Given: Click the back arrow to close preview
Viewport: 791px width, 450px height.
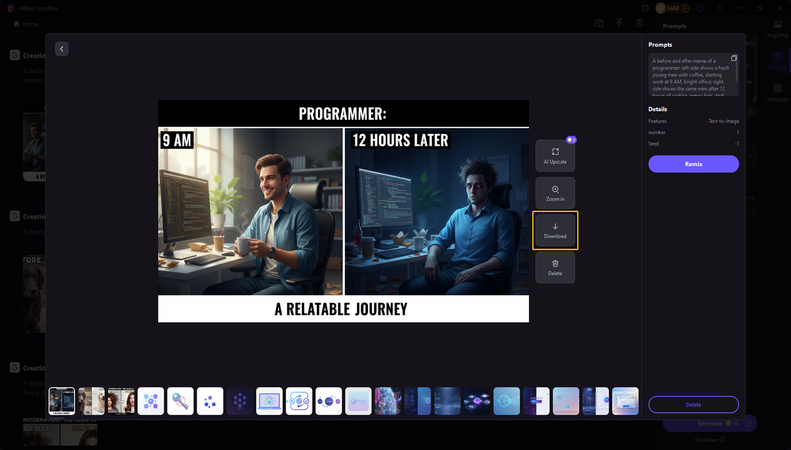Looking at the screenshot, I should point(62,49).
